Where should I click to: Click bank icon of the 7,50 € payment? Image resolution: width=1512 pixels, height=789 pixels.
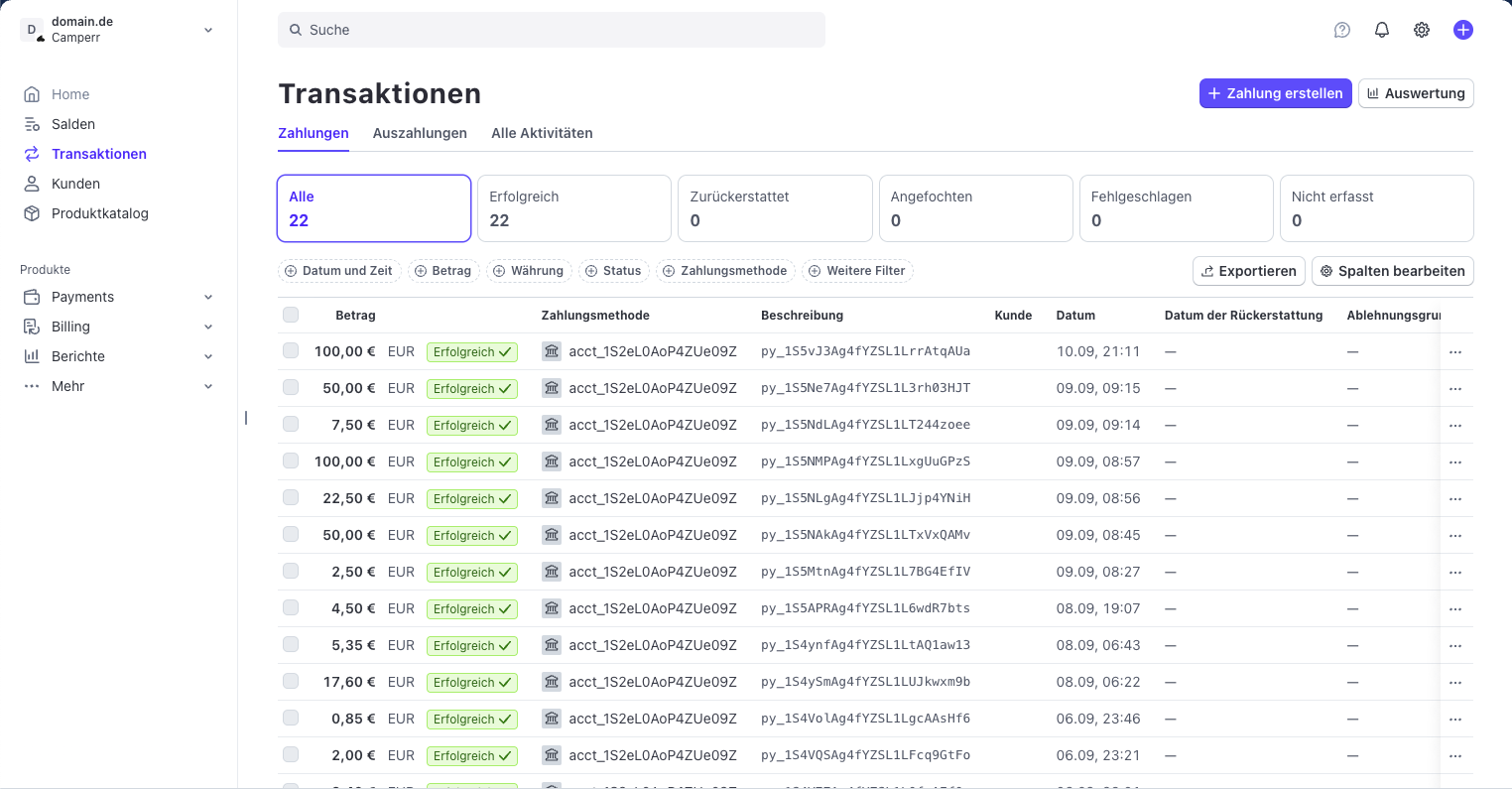pos(552,425)
